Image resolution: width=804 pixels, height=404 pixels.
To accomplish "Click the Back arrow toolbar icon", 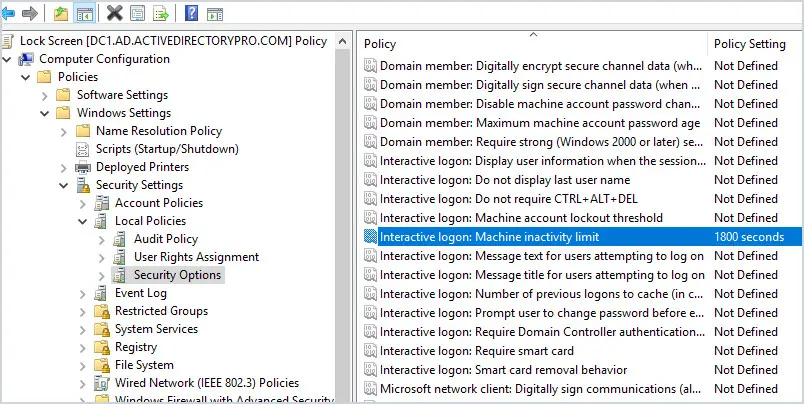I will 8,13.
